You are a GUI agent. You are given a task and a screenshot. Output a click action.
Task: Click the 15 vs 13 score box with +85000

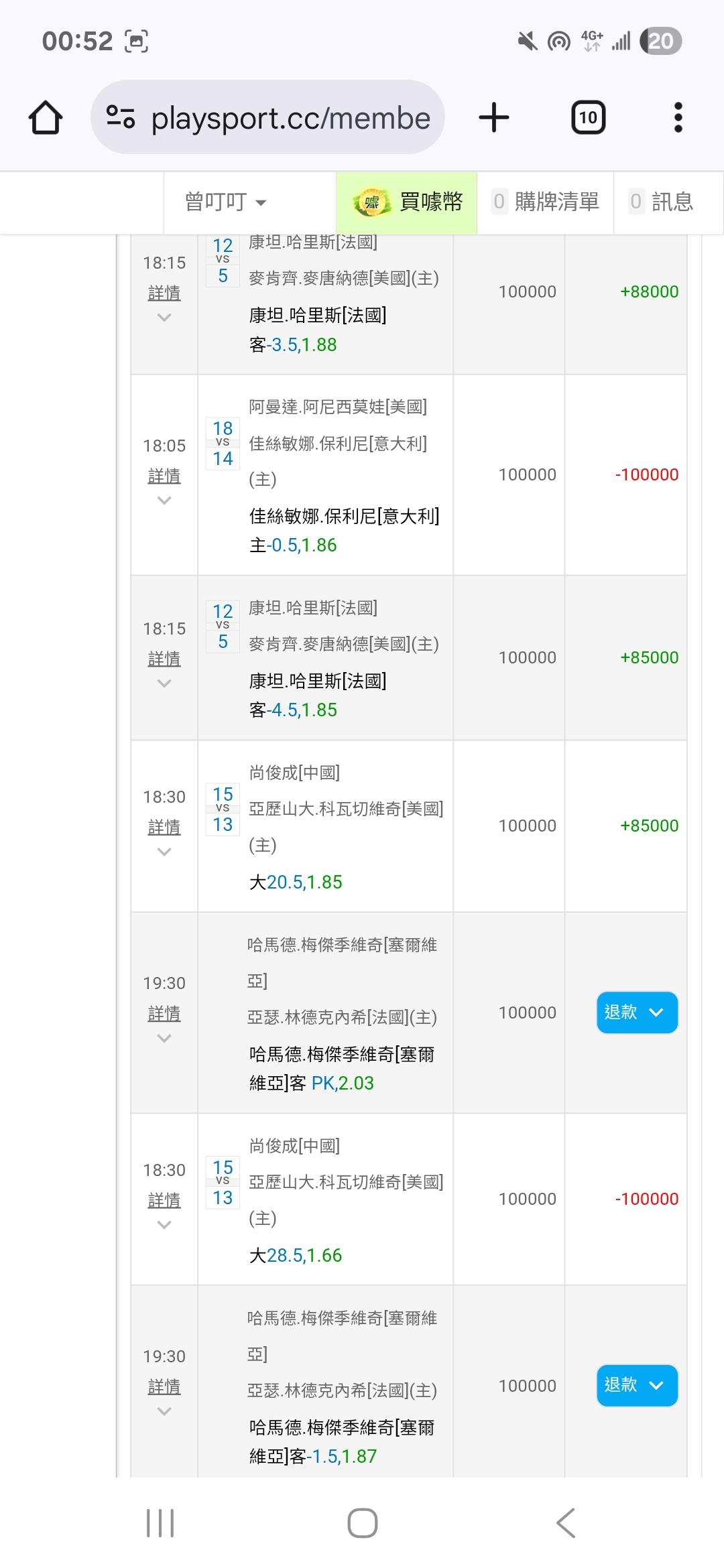tap(223, 809)
